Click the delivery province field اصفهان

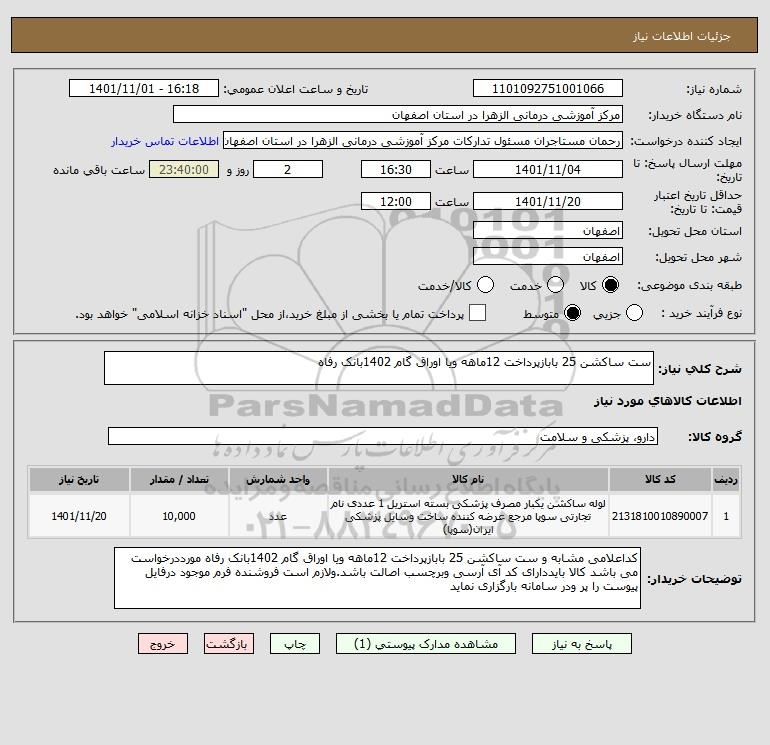coord(548,230)
